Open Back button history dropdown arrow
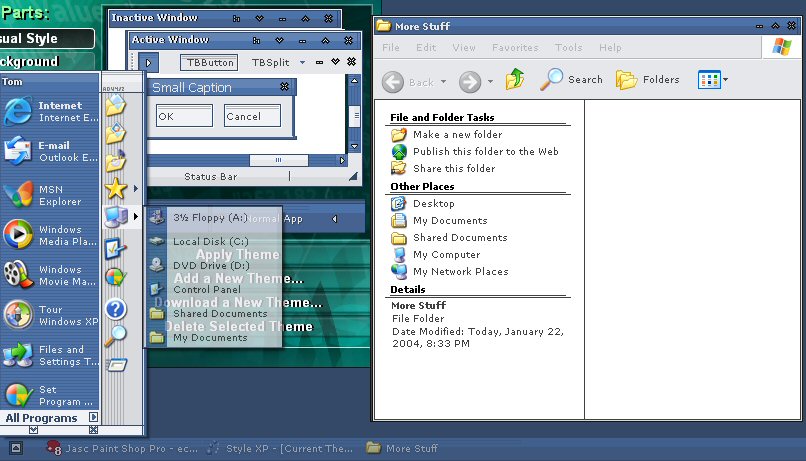The image size is (806, 461). click(444, 82)
